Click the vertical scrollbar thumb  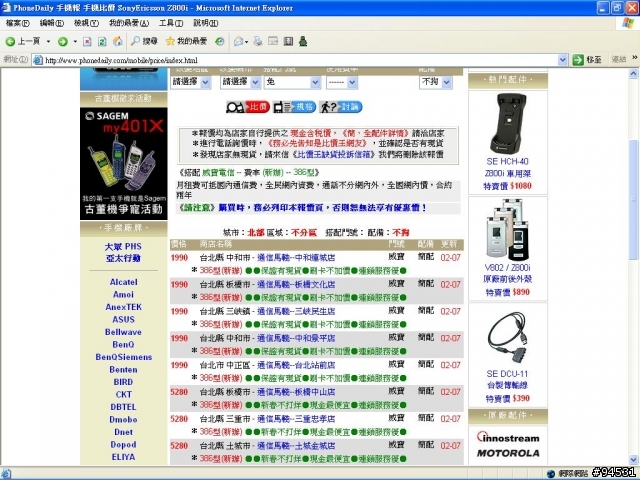(x=633, y=200)
